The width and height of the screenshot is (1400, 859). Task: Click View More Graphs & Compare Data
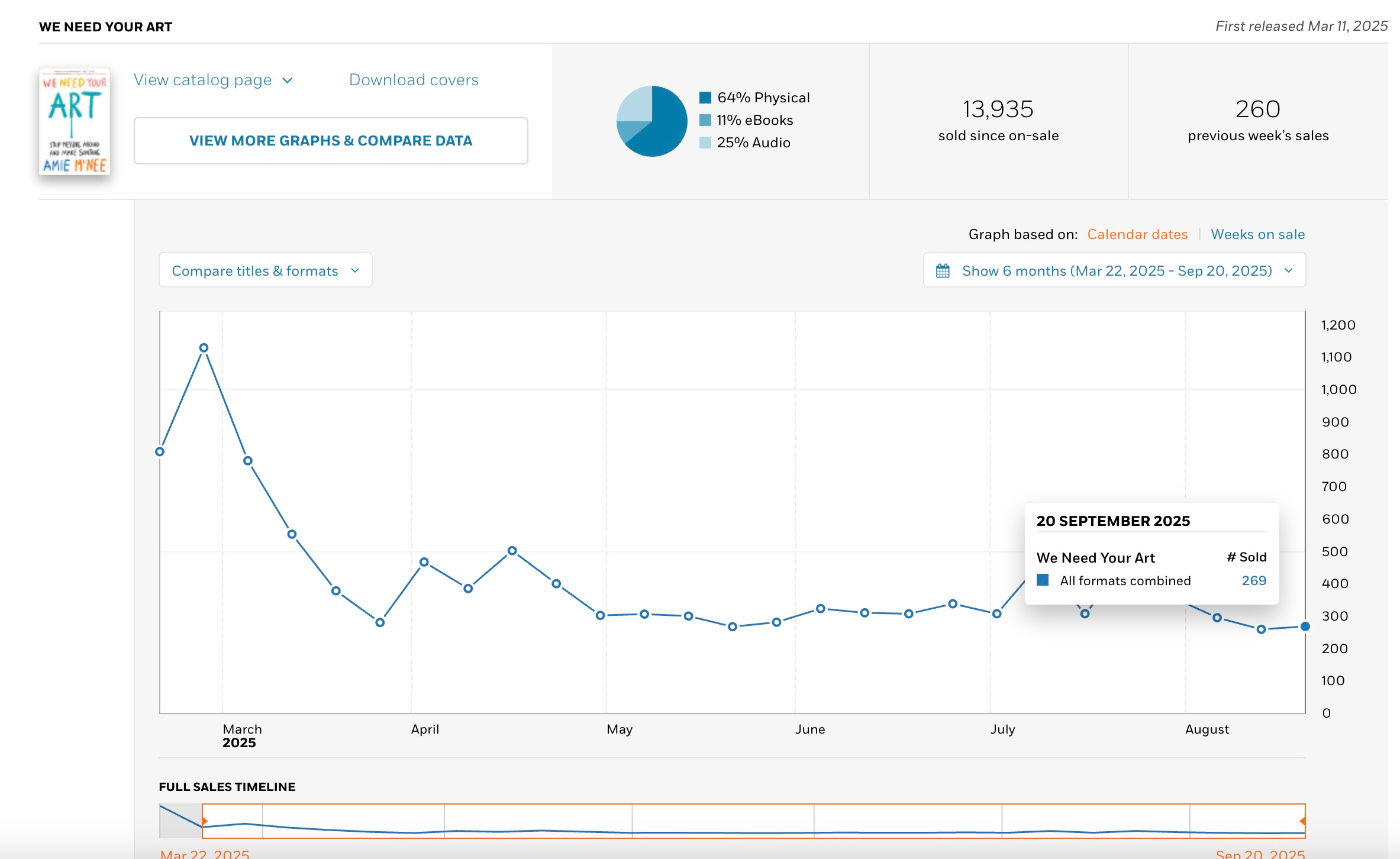pos(331,141)
